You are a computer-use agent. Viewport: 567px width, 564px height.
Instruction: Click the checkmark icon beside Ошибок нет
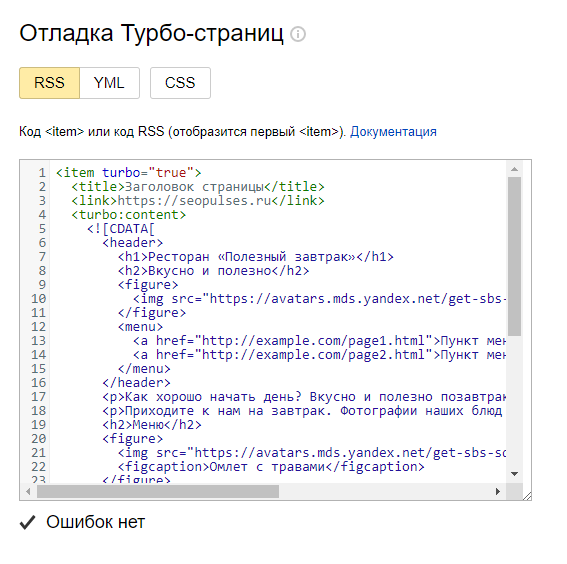tap(27, 522)
